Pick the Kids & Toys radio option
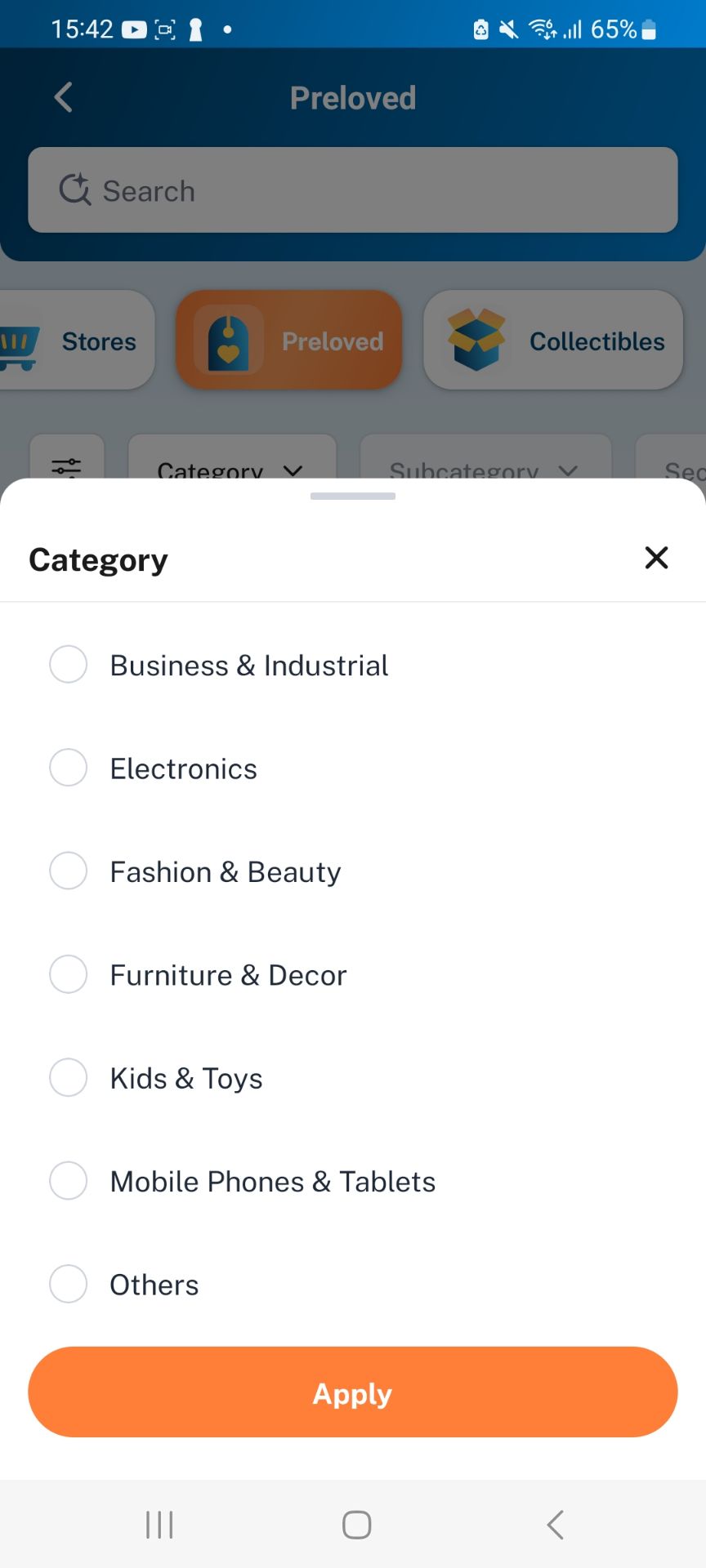 69,1077
